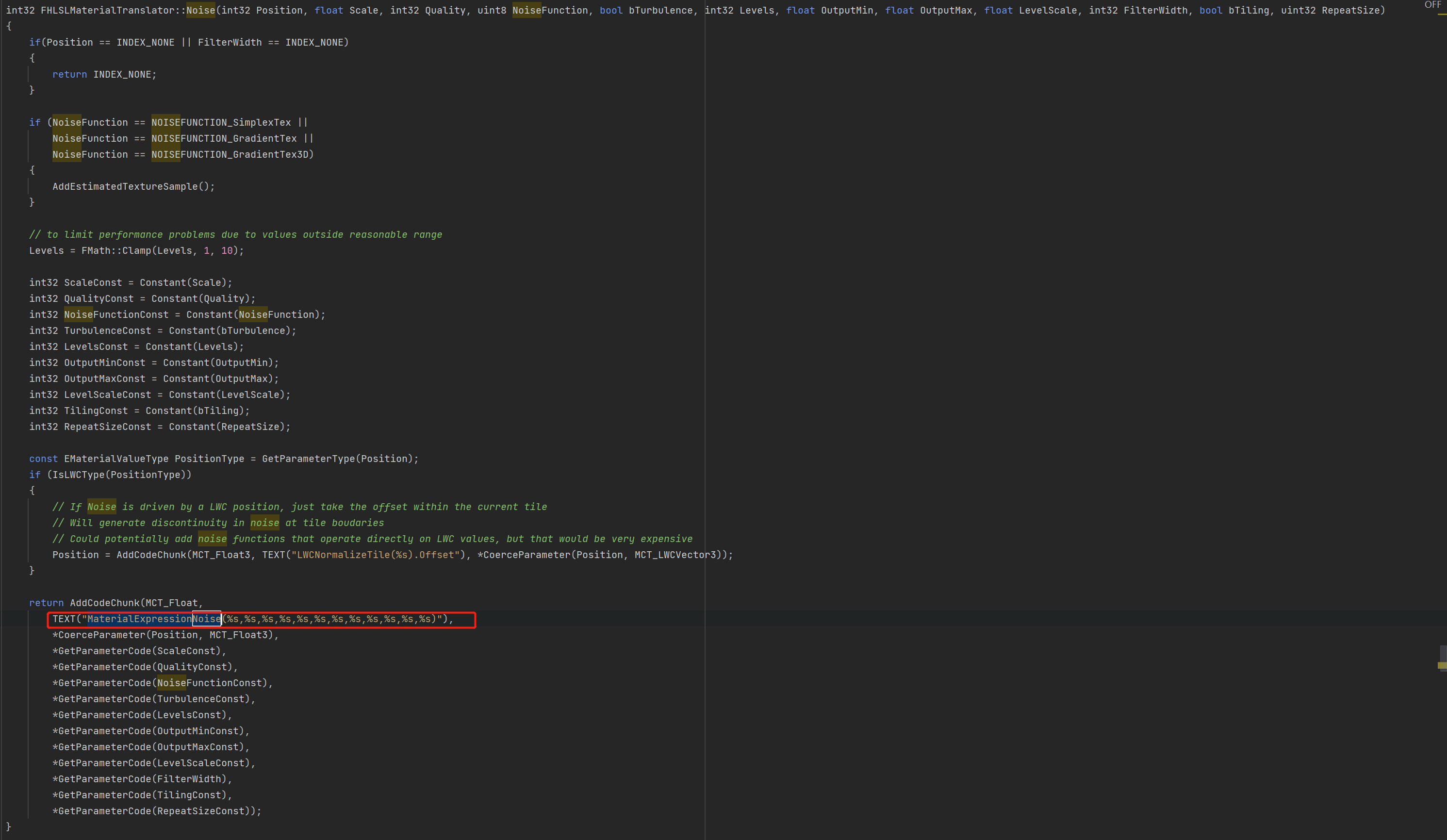The width and height of the screenshot is (1447, 840).
Task: Click *GetParameterCode(FilterWidth) argument line
Action: pos(142,779)
